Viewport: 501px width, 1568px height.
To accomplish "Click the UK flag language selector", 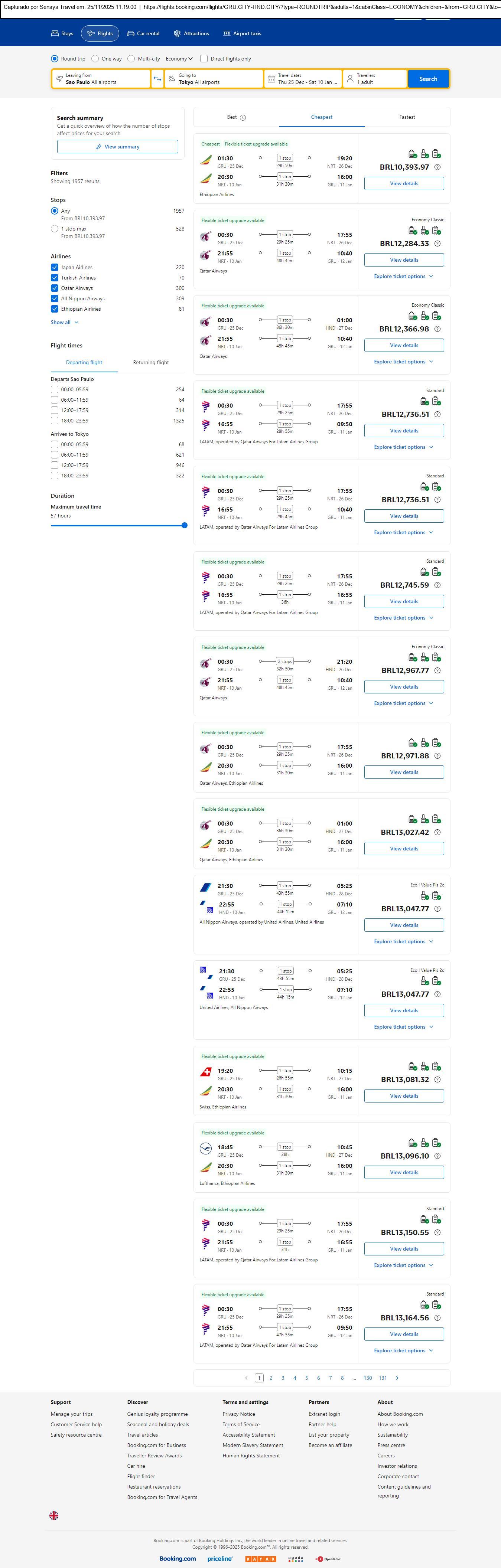I will coord(53,1516).
